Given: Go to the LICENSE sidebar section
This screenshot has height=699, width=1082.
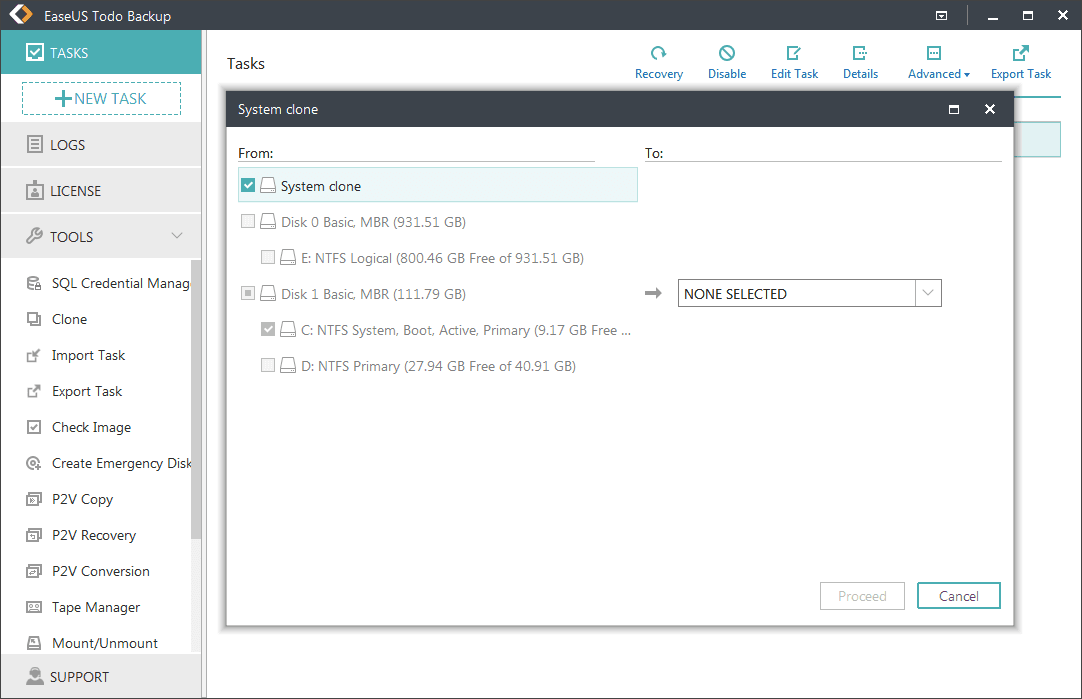Looking at the screenshot, I should click(x=75, y=191).
